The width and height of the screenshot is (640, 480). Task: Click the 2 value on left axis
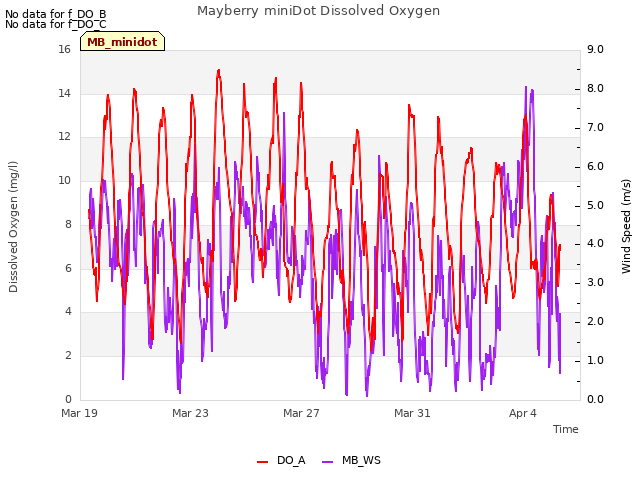(68, 355)
